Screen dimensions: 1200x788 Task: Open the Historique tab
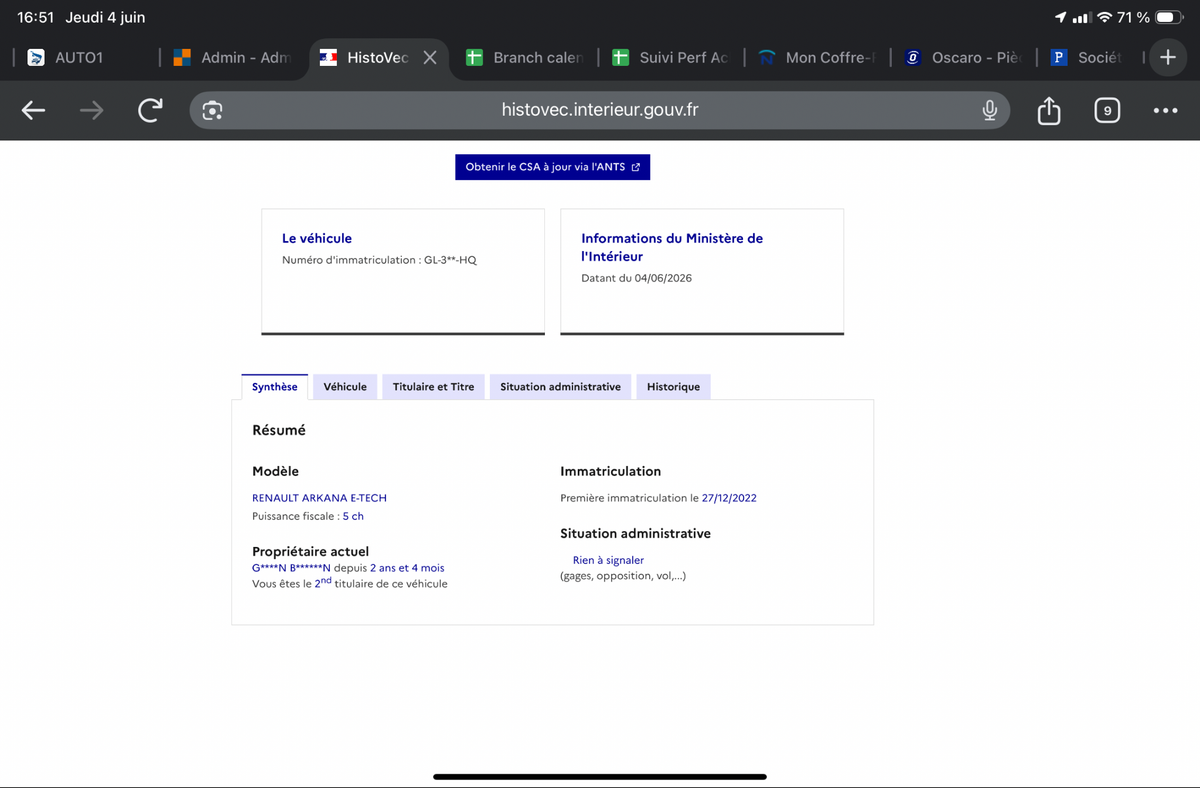pyautogui.click(x=673, y=387)
